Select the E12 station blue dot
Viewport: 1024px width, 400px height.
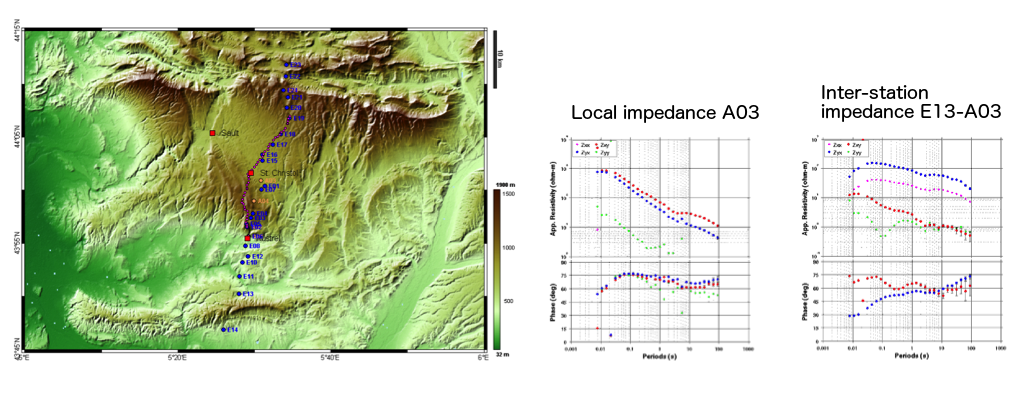248,257
